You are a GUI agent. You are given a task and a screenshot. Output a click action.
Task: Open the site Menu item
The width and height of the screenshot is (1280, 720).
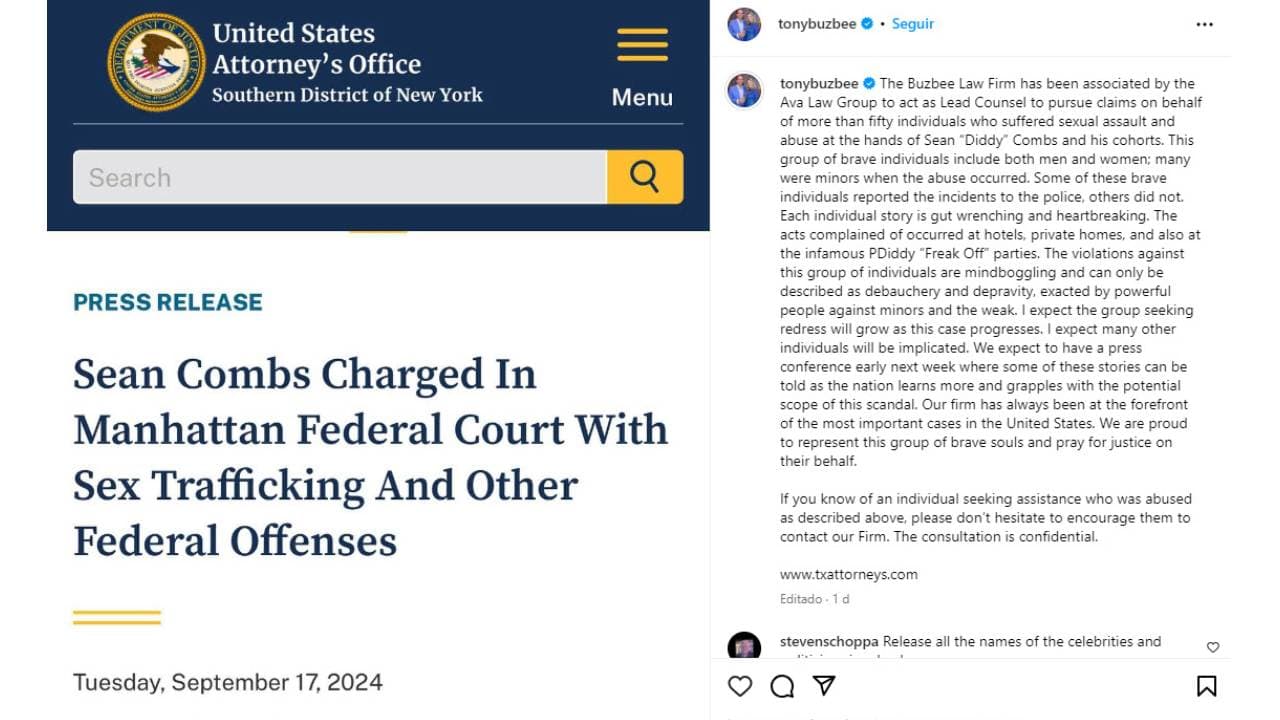641,97
